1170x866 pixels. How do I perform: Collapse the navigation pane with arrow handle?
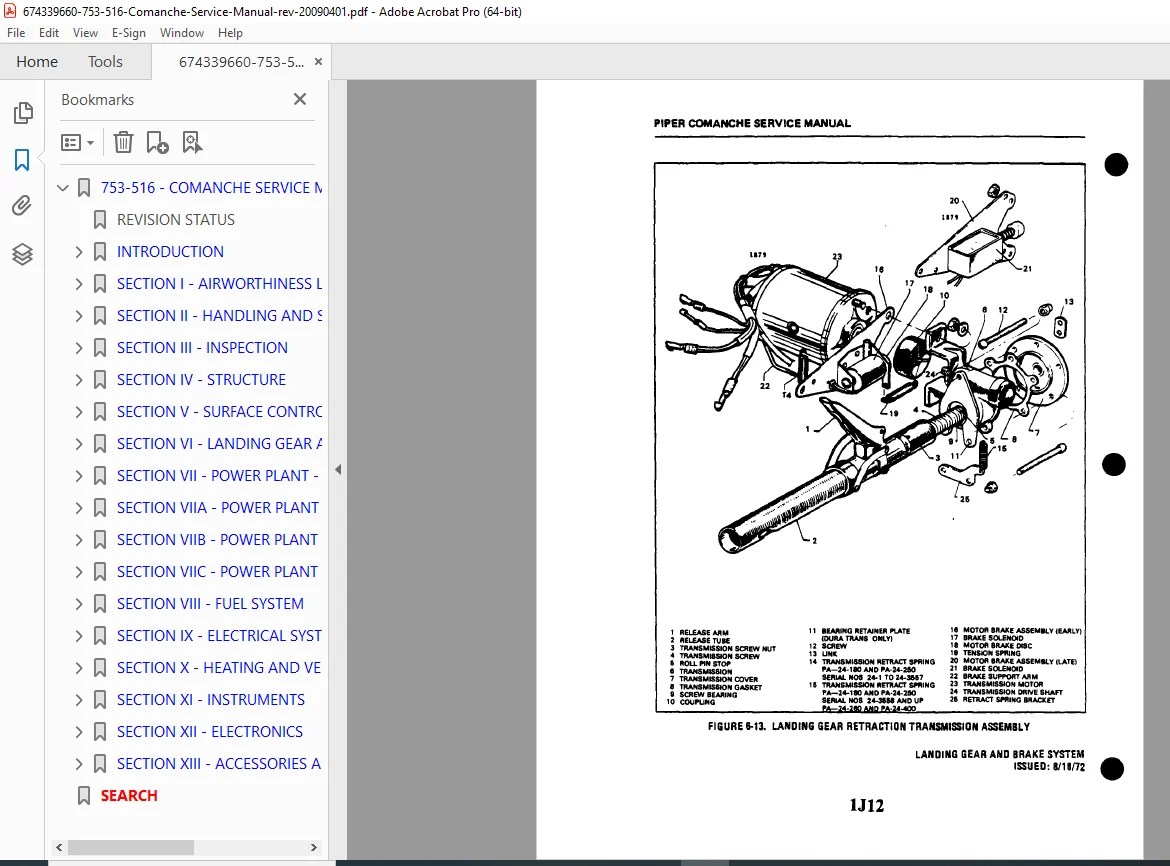pos(338,470)
